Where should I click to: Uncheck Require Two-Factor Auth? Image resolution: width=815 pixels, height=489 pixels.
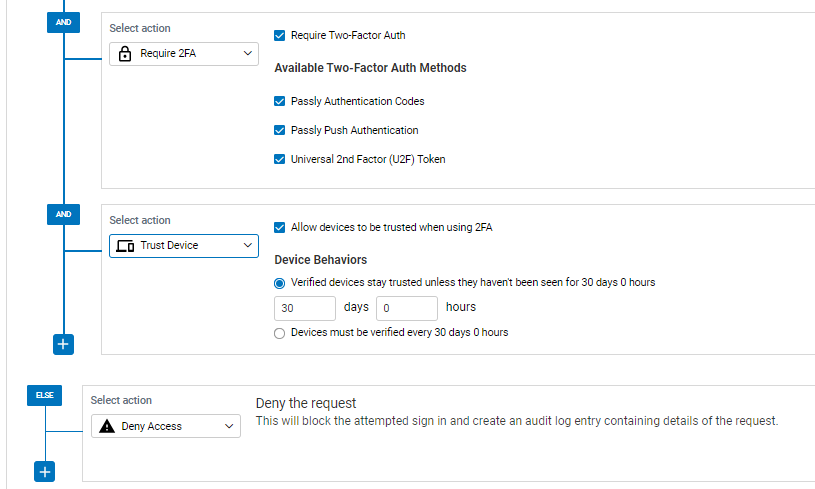(x=280, y=35)
